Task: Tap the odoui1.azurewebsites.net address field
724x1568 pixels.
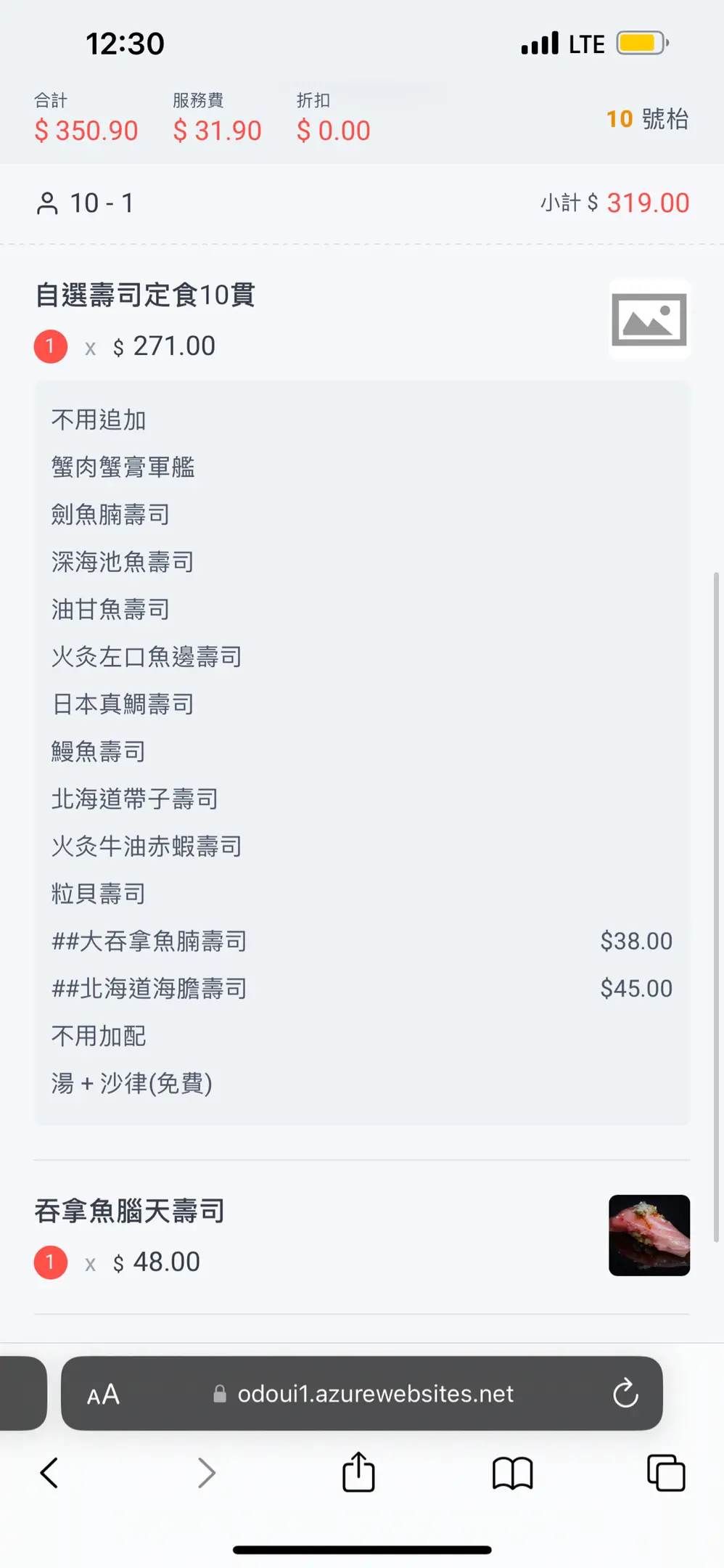Action: pyautogui.click(x=374, y=1394)
